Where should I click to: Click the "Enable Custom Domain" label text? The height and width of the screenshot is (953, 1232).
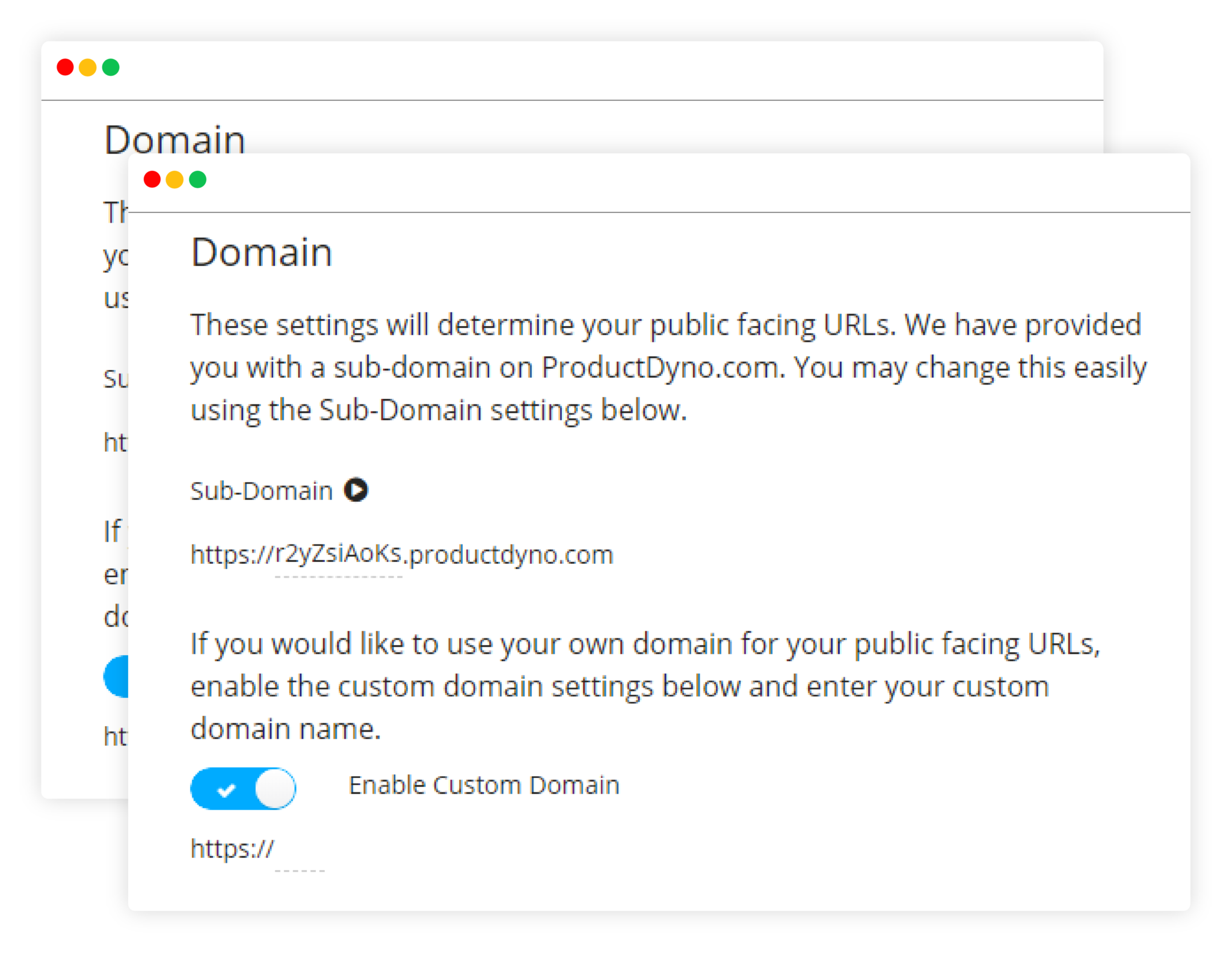(484, 786)
